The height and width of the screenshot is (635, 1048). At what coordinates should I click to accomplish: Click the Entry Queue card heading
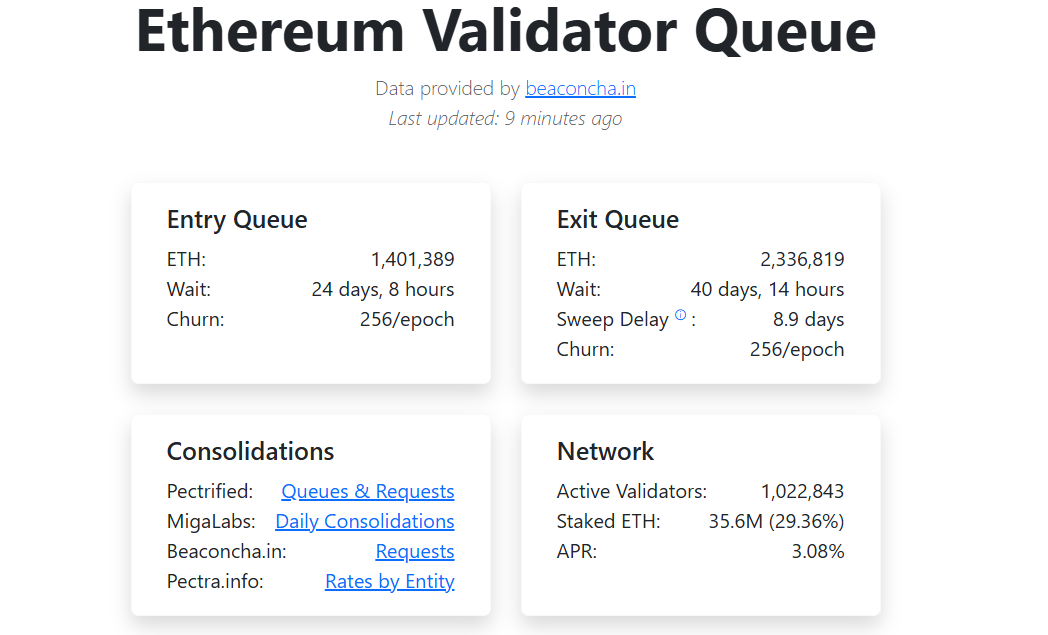click(x=237, y=220)
